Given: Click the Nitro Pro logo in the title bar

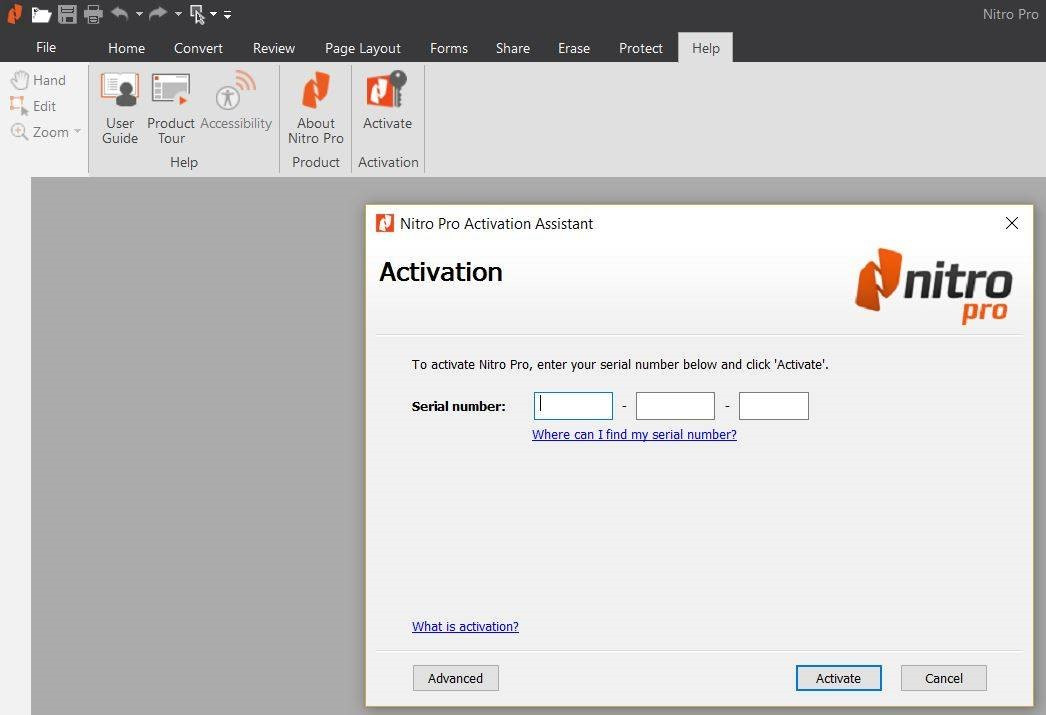Looking at the screenshot, I should [x=15, y=14].
